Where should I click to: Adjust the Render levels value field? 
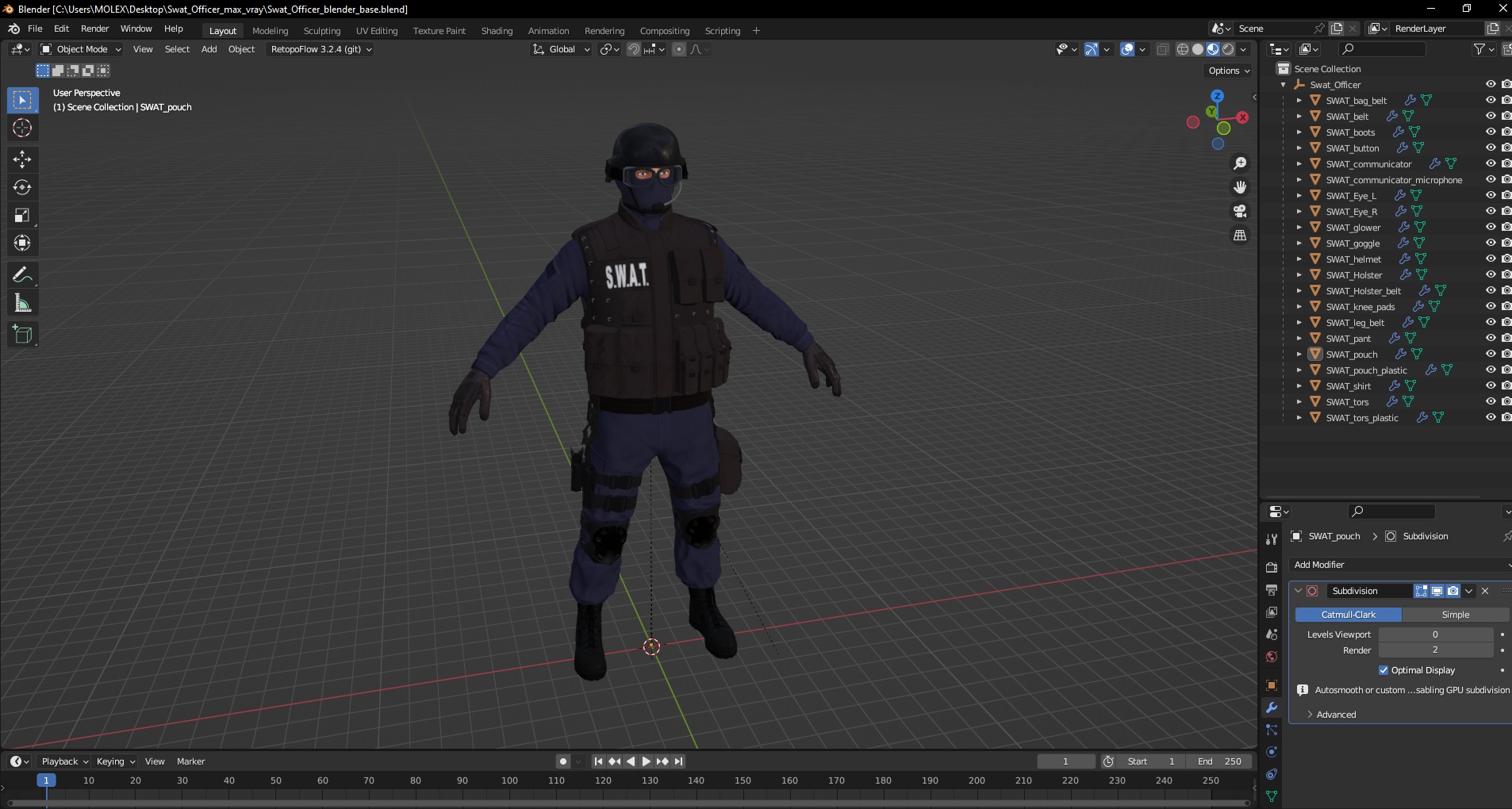[1436, 650]
